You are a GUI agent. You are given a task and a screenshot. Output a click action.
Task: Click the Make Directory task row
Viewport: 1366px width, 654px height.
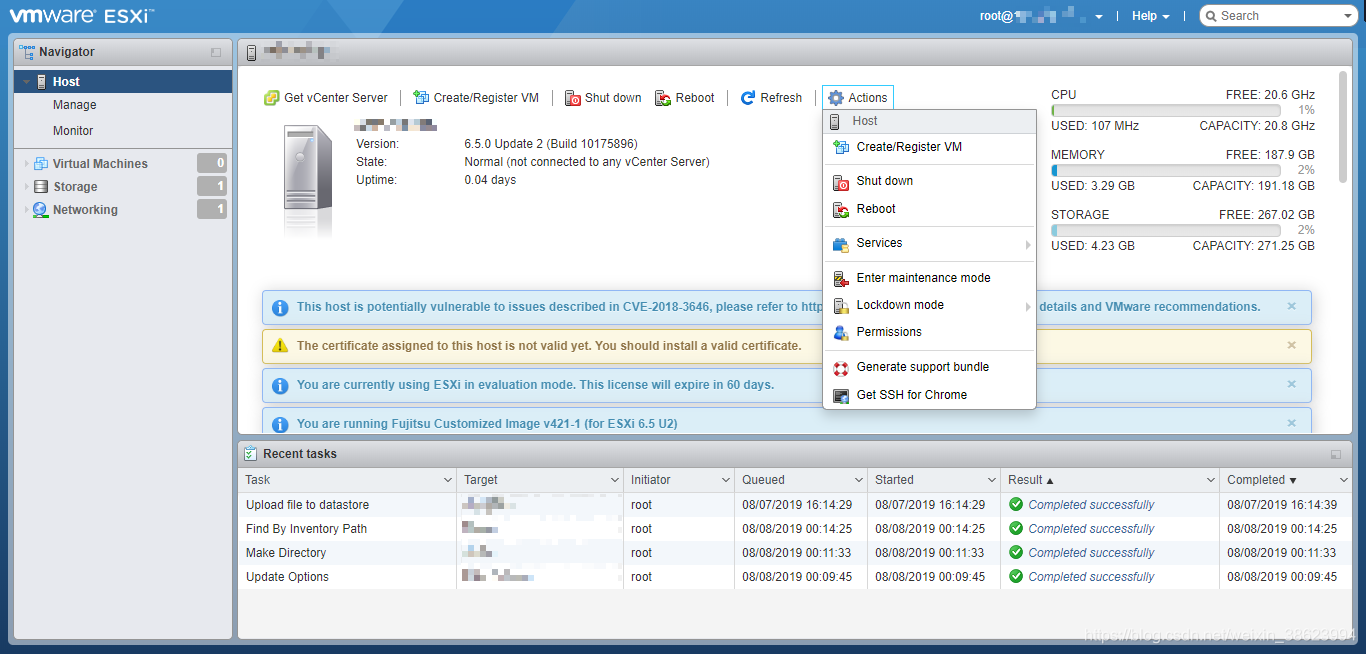[794, 553]
